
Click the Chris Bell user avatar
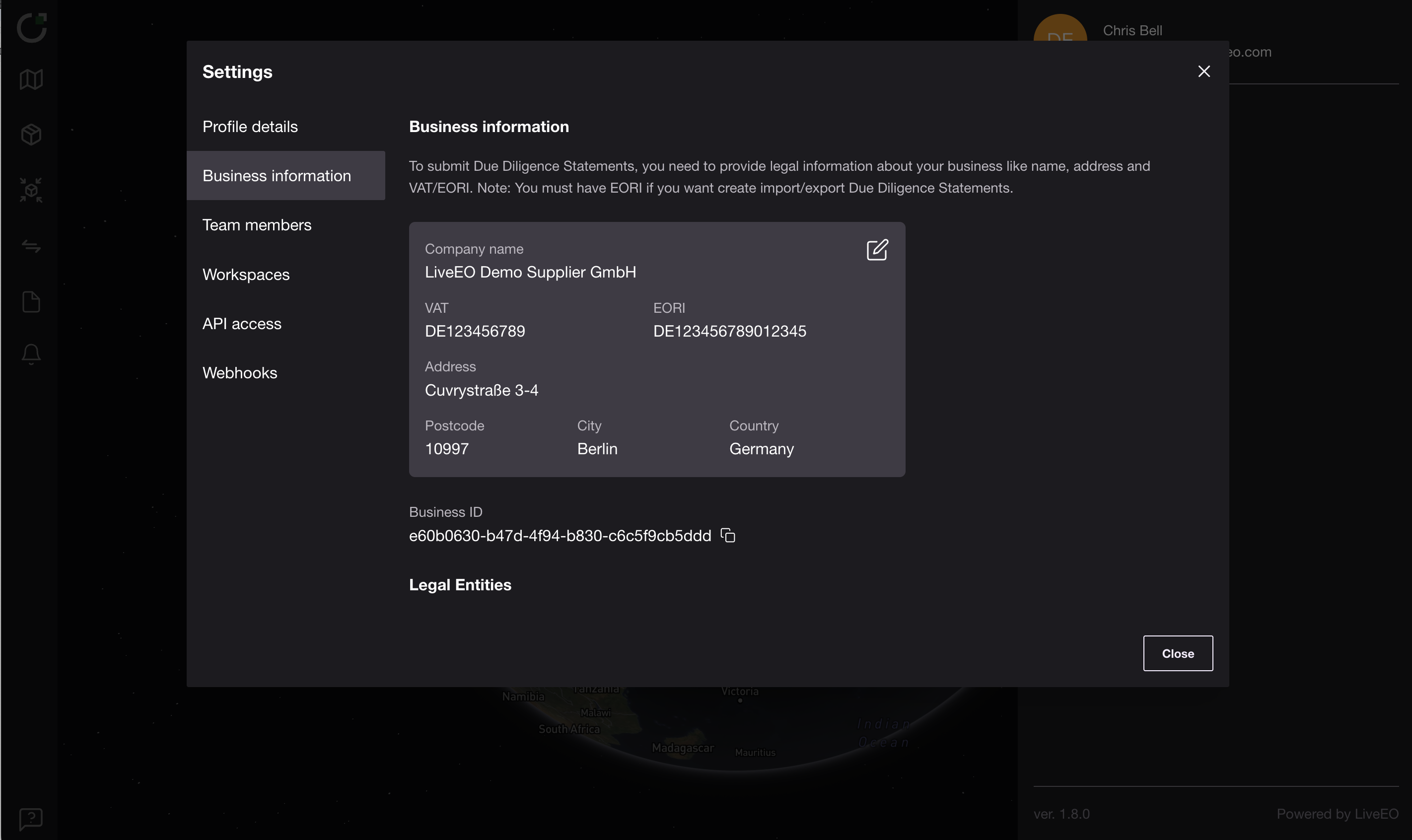click(x=1059, y=28)
